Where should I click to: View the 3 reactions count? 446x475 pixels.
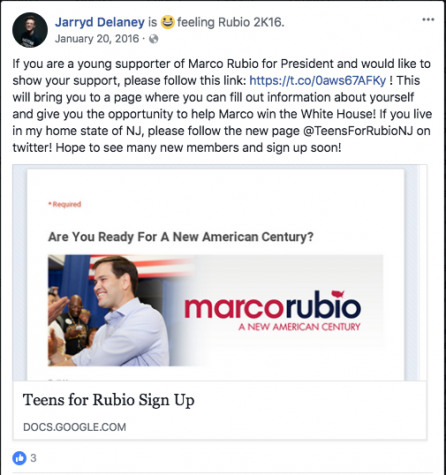pos(33,458)
